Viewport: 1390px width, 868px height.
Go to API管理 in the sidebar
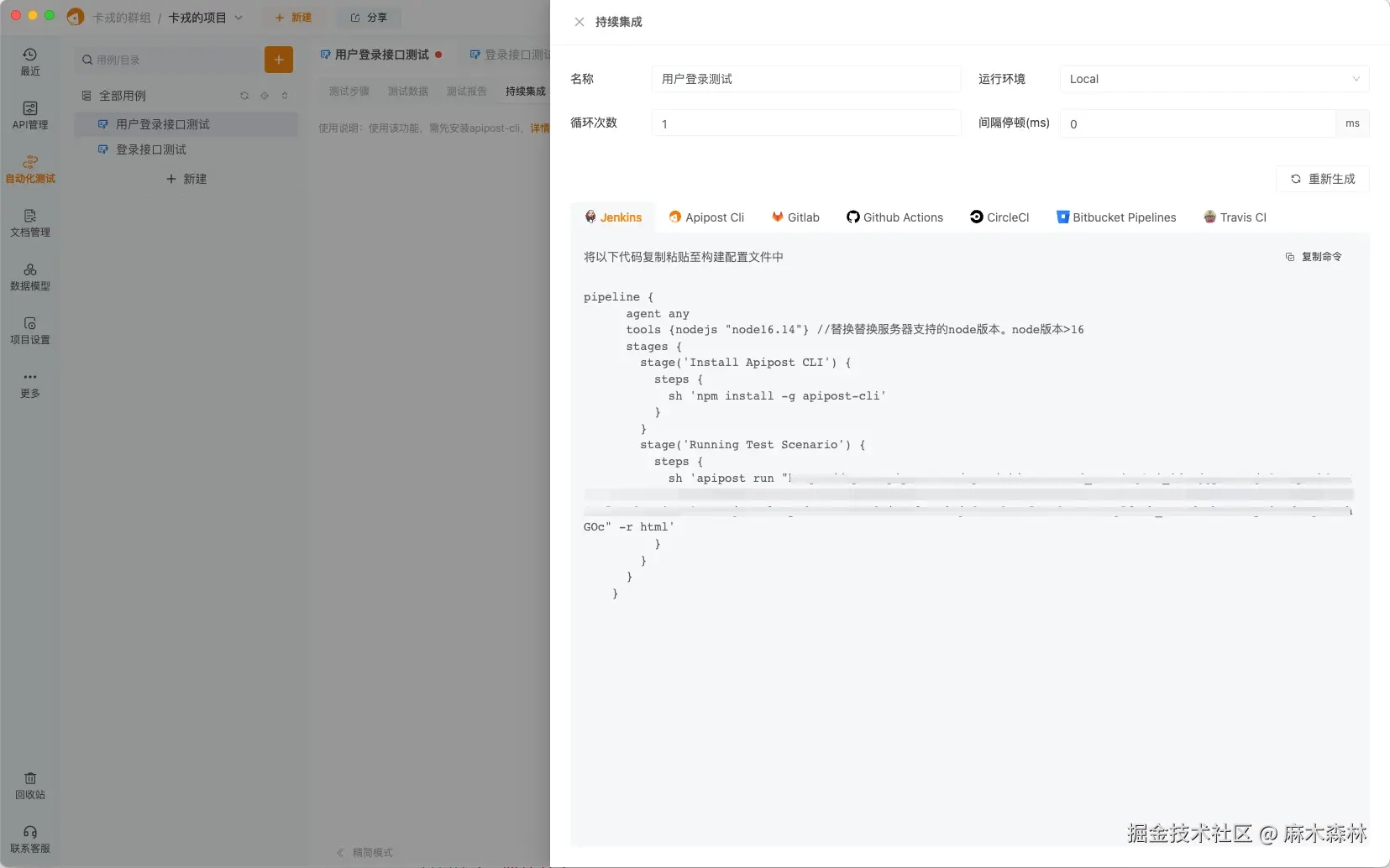coord(30,116)
